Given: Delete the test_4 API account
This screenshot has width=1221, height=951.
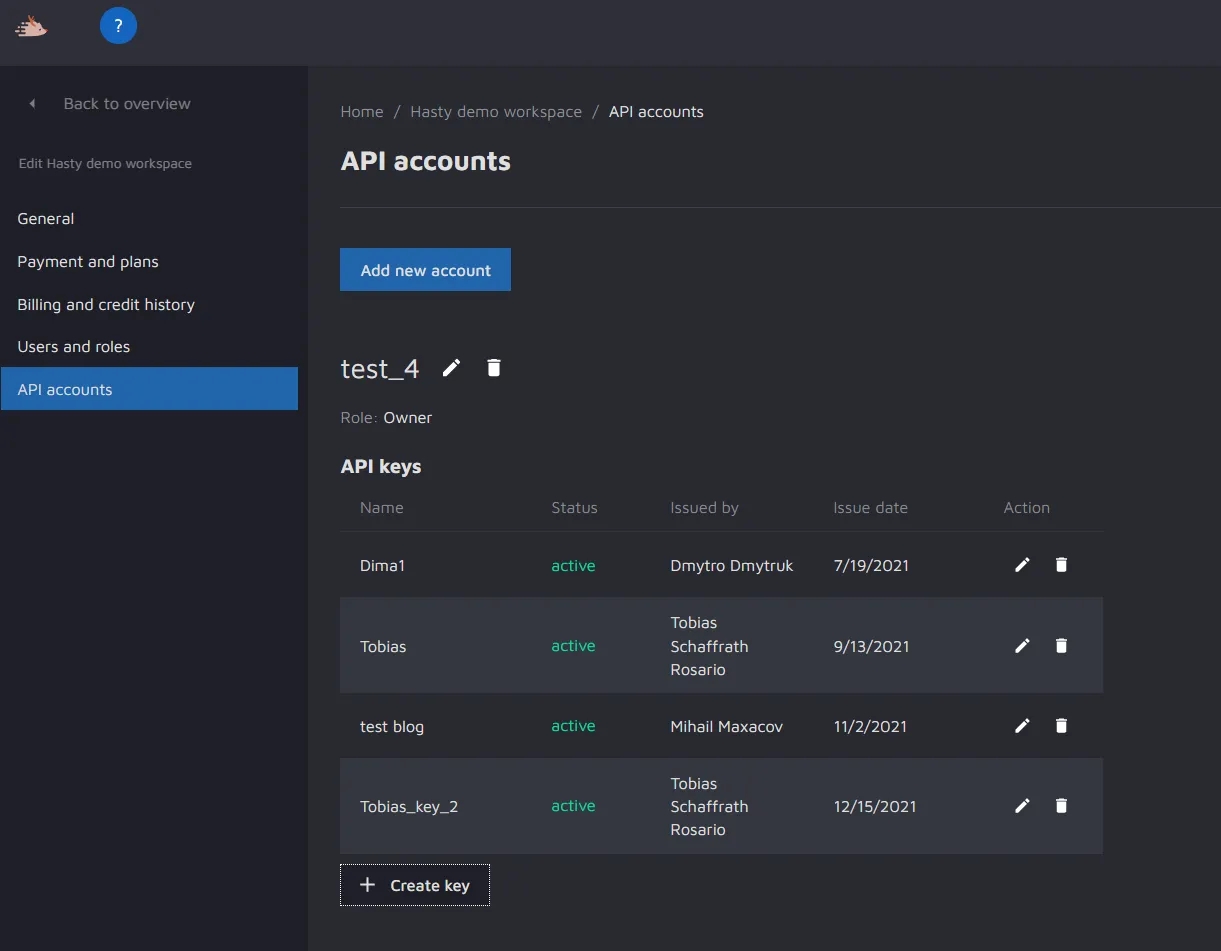Looking at the screenshot, I should coord(493,368).
